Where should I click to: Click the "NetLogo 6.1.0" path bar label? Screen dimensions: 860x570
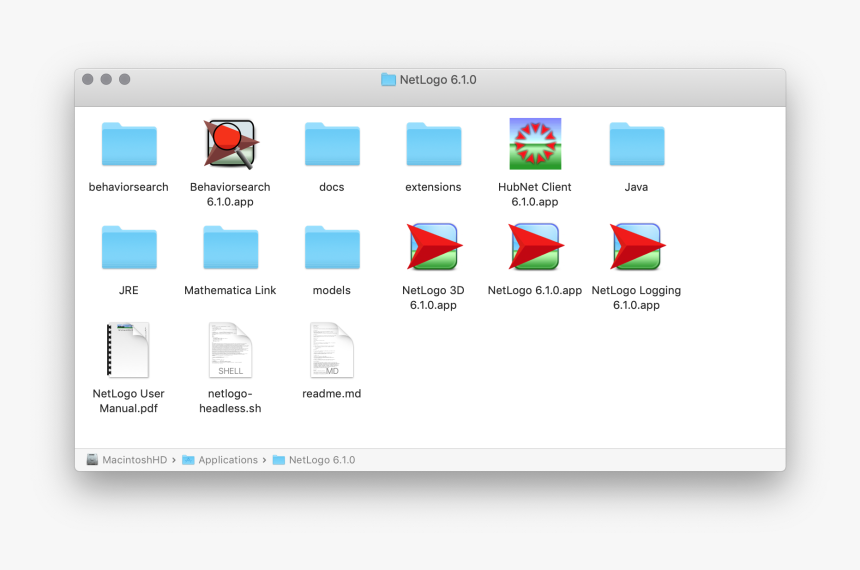tap(322, 460)
